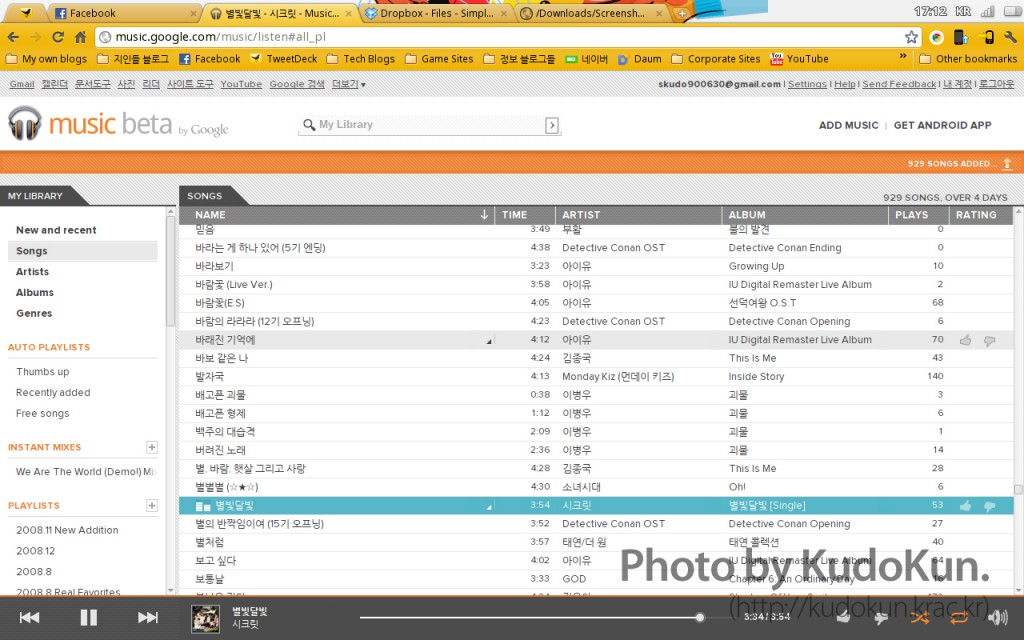Open the Daum bookmark
This screenshot has height=640, width=1024.
point(640,59)
